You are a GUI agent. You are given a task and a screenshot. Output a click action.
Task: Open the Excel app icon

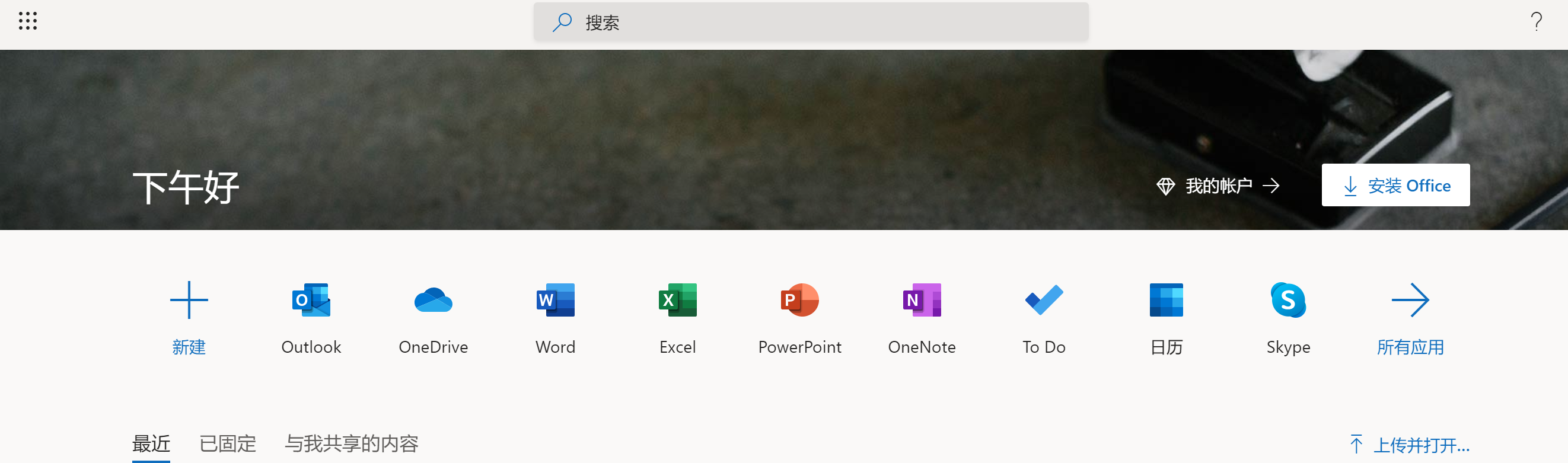tap(677, 300)
